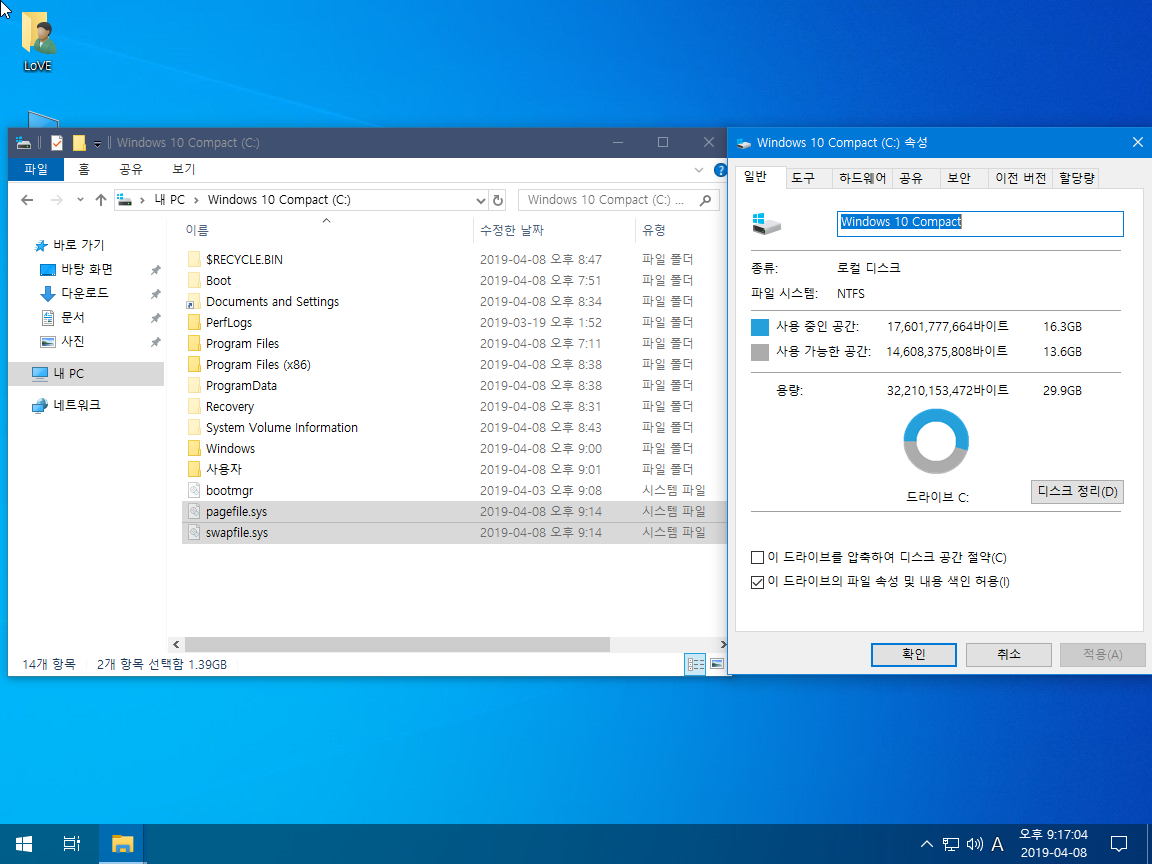
Task: Open the Customize Quick Access Toolbar dropdown
Action: click(x=97, y=143)
